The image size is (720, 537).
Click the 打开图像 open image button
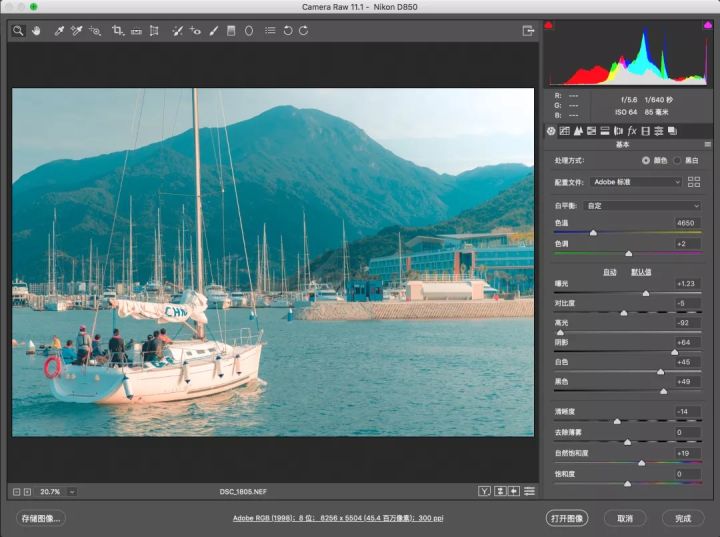click(x=567, y=518)
